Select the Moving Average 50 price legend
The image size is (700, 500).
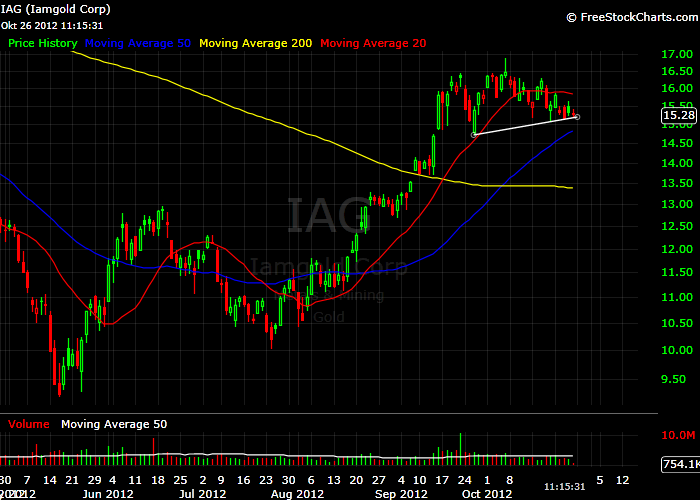pos(138,43)
